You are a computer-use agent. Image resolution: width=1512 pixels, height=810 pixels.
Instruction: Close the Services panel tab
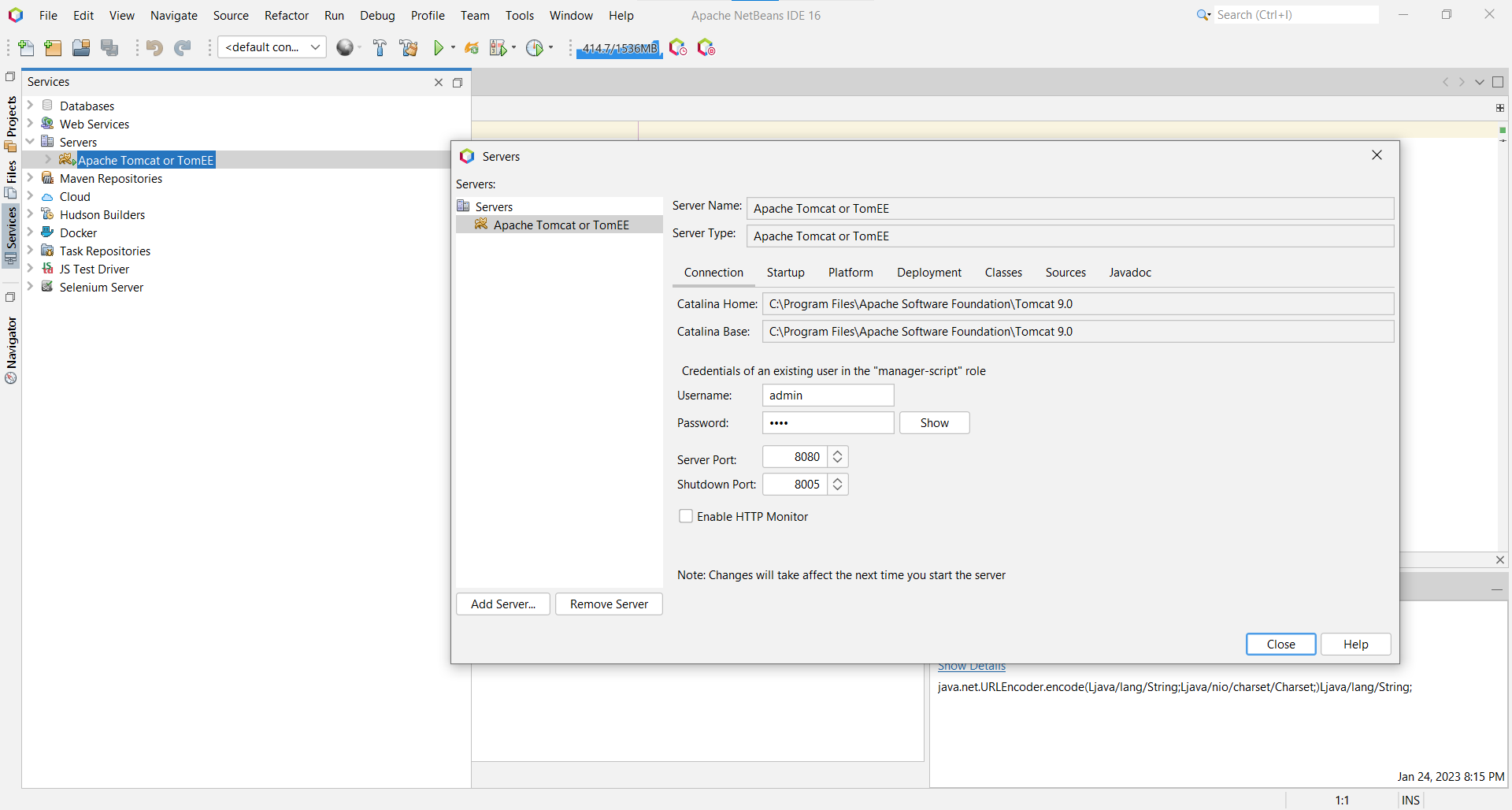(439, 83)
